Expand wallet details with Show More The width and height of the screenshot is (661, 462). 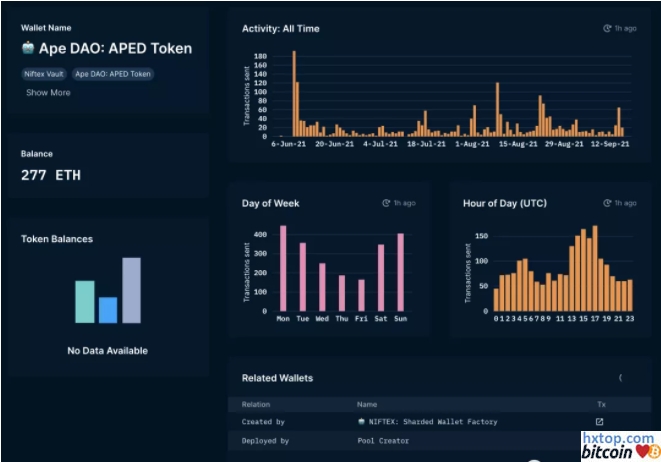coord(48,93)
